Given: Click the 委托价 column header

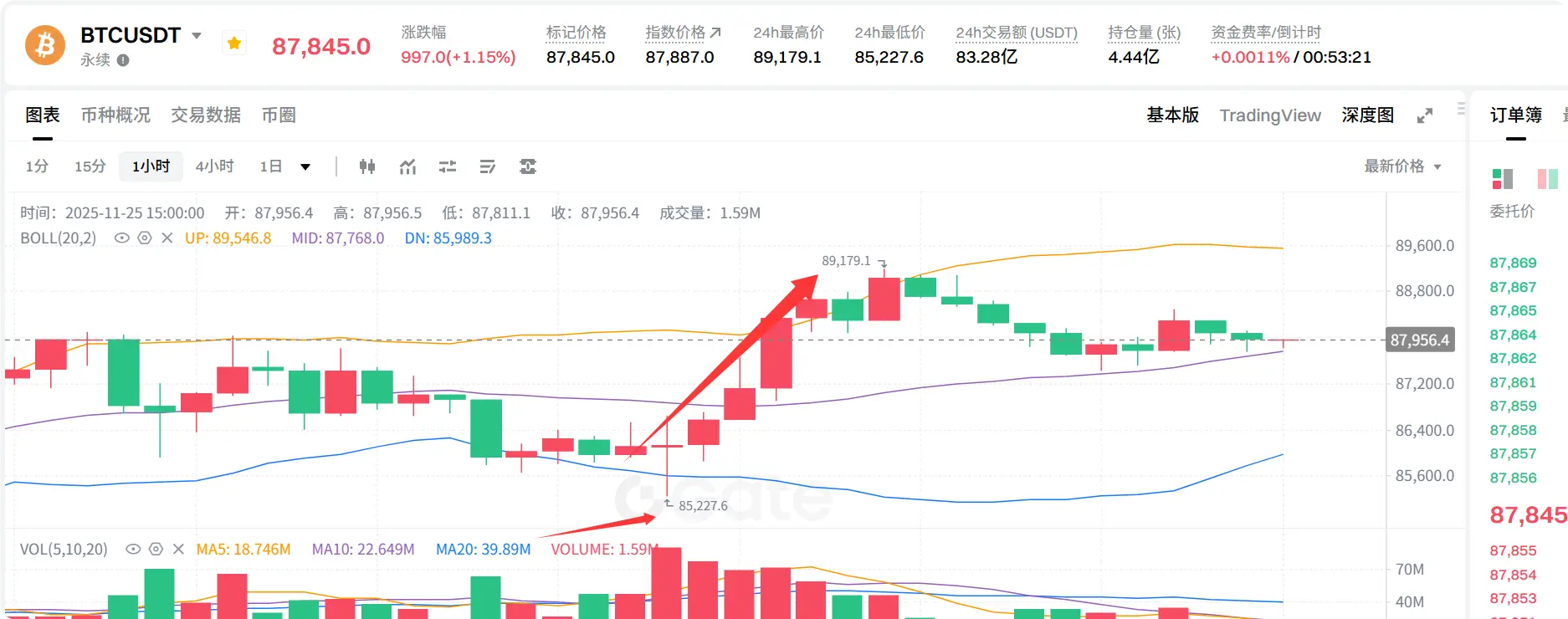Looking at the screenshot, I should pyautogui.click(x=1512, y=212).
